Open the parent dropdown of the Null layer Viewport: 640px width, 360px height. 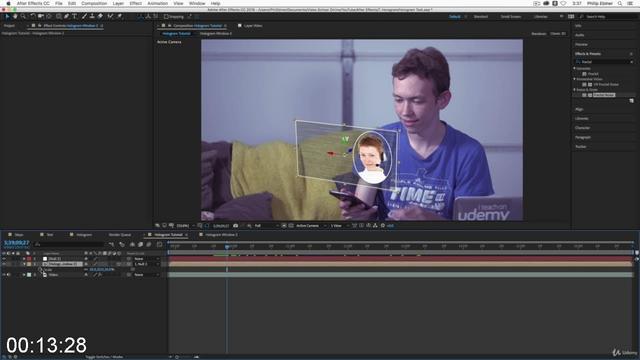(147, 259)
